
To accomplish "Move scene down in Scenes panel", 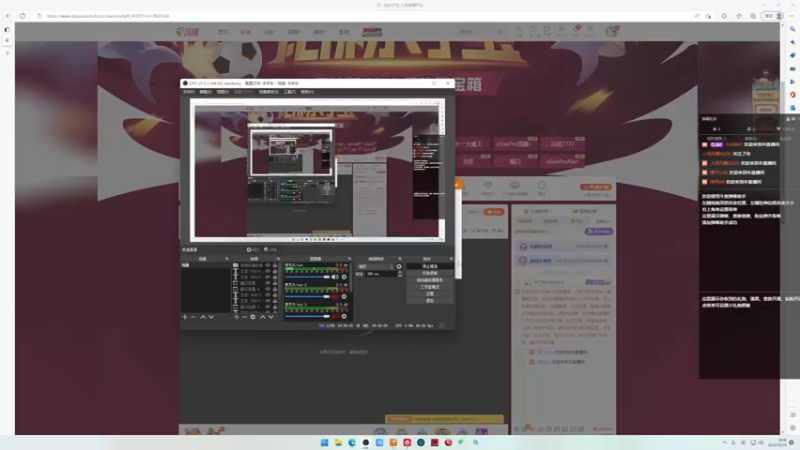I will pos(211,317).
